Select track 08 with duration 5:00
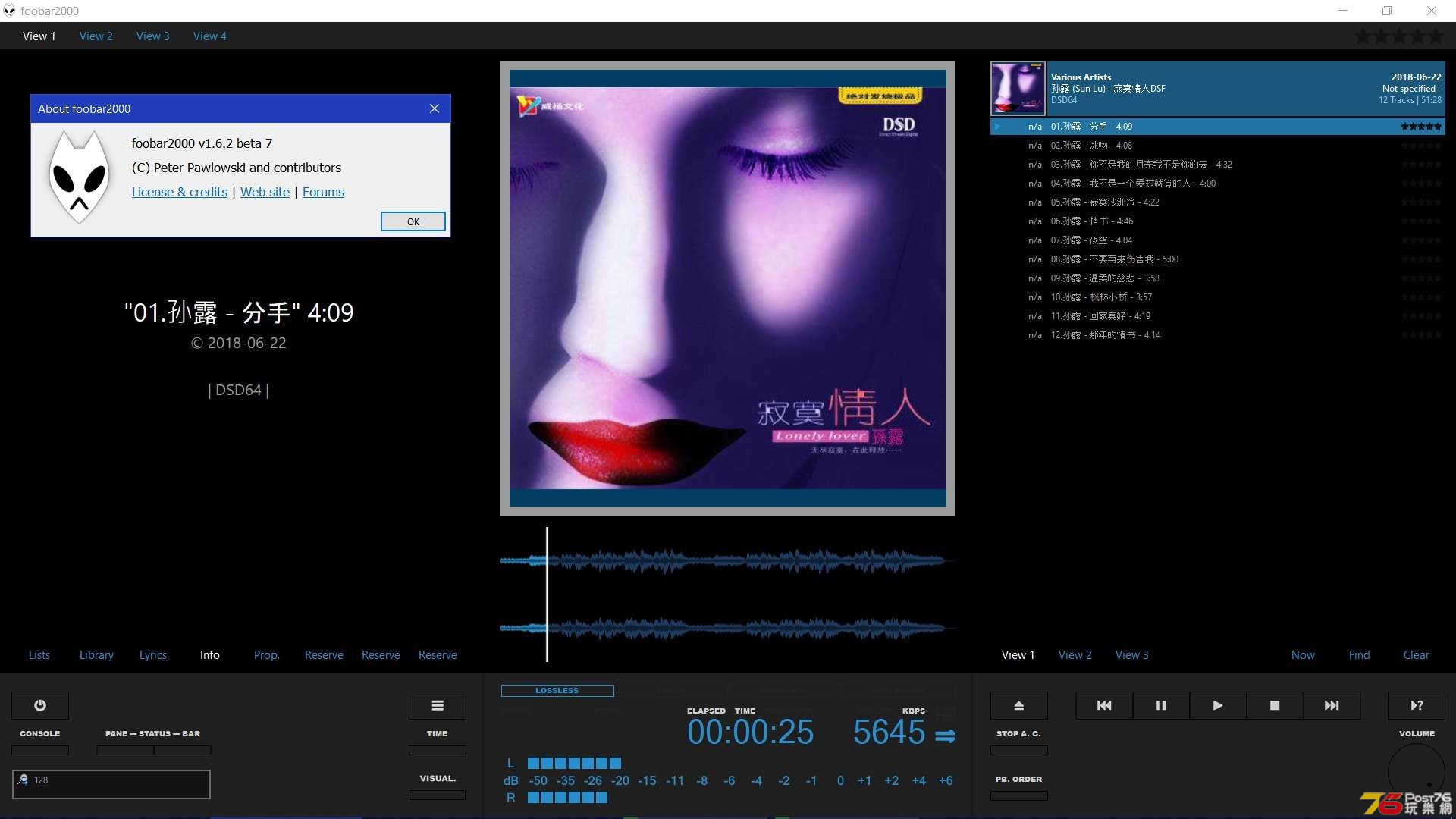Screen dimensions: 1456x819 (1218, 259)
